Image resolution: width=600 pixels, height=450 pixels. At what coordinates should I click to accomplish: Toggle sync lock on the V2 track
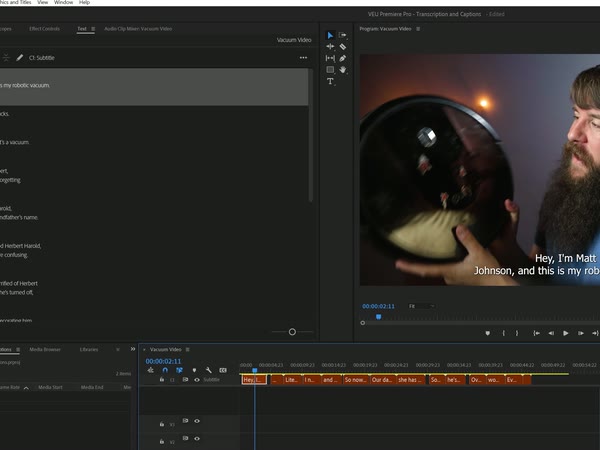185,438
